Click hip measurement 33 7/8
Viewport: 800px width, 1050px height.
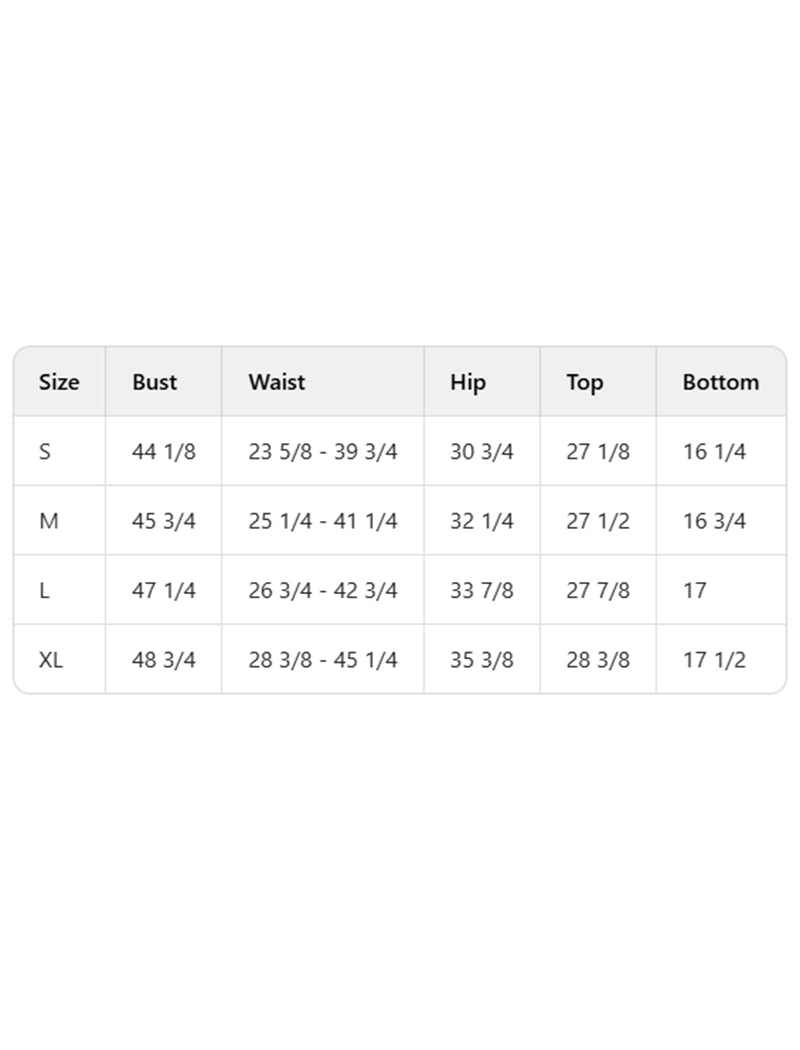click(x=482, y=591)
